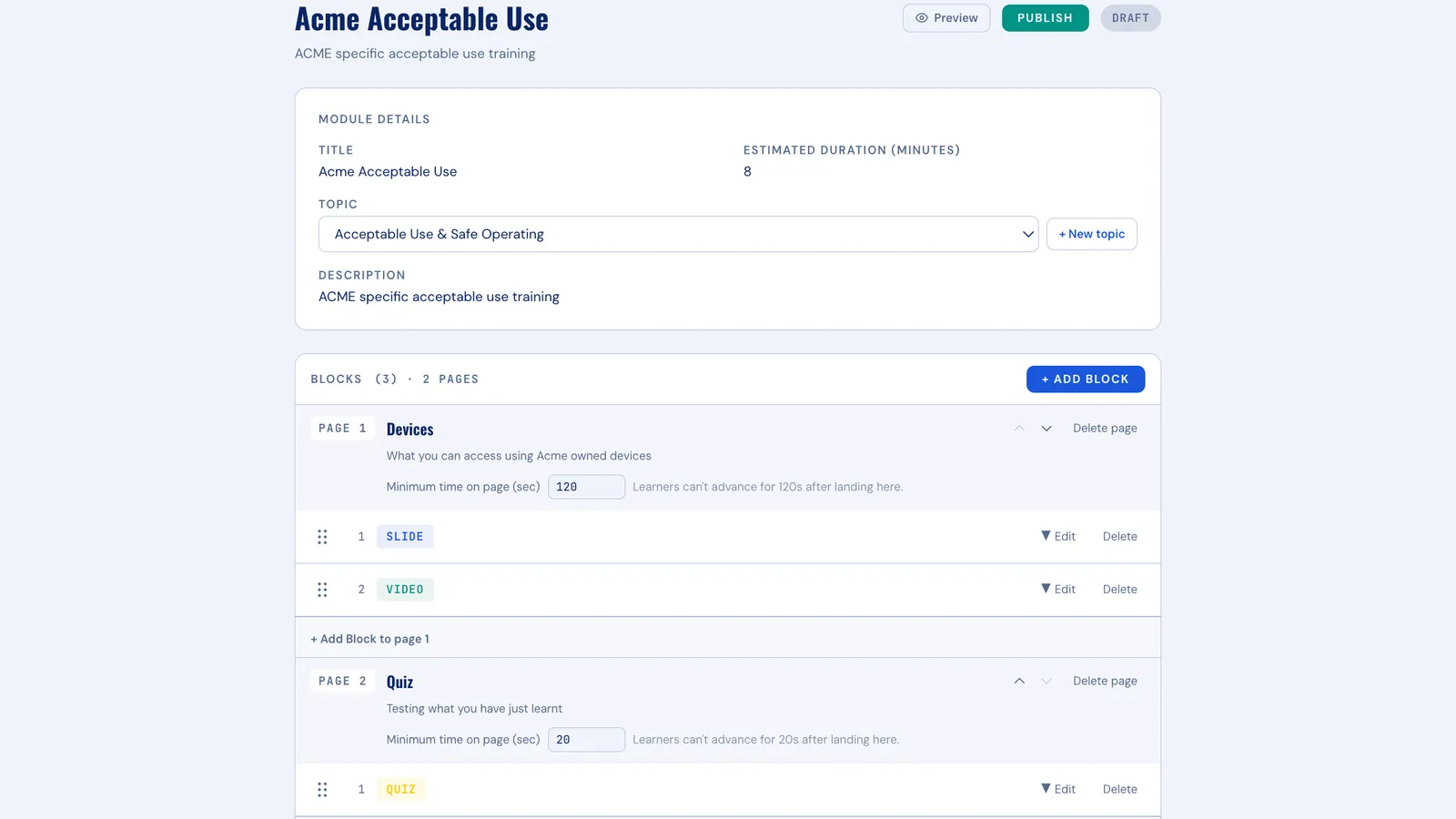Publish the module
Image resolution: width=1456 pixels, height=819 pixels.
click(1045, 18)
